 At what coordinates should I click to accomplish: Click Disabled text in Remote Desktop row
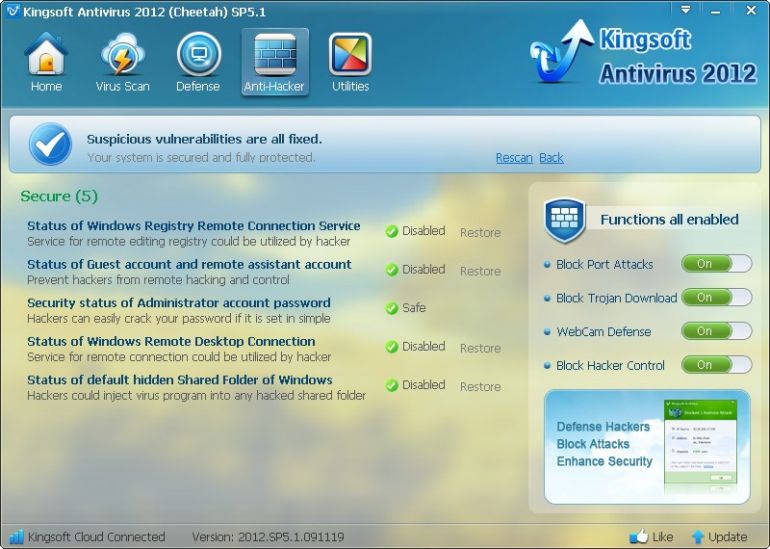(424, 346)
